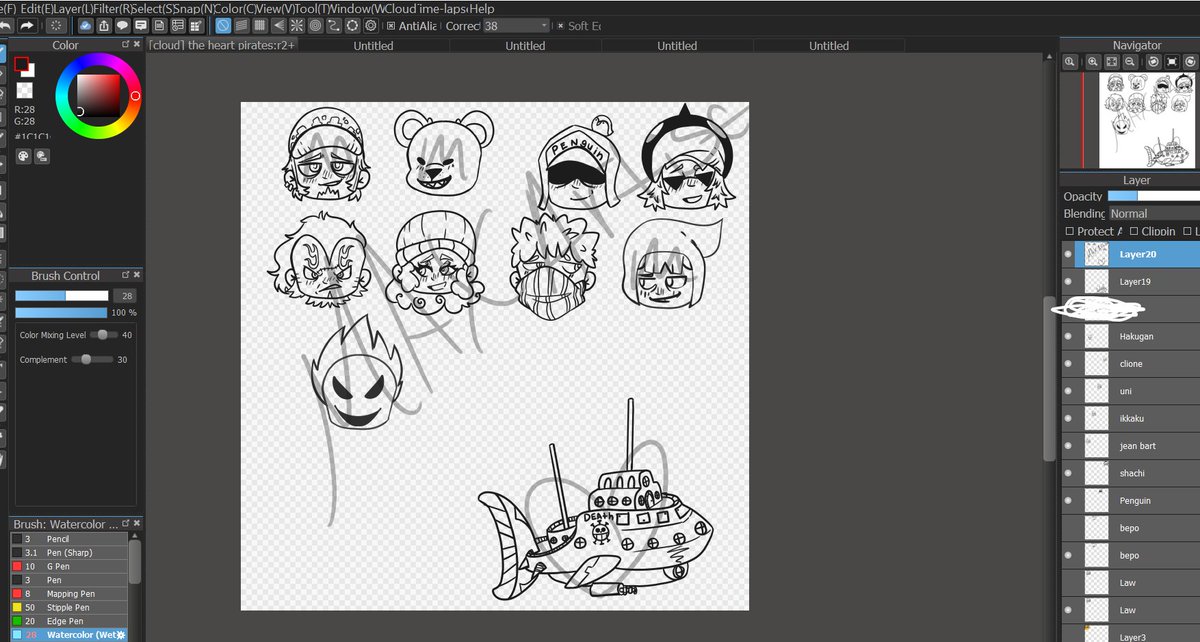
Task: Click the Color Mixing Level slider
Action: pos(104,335)
